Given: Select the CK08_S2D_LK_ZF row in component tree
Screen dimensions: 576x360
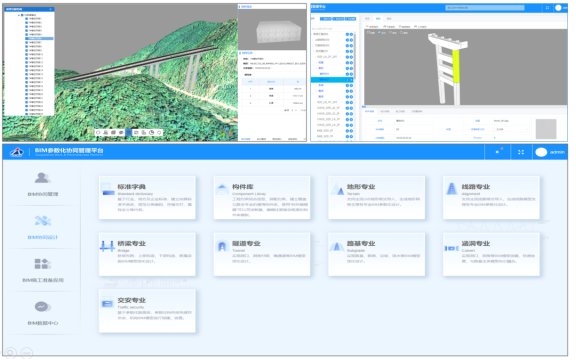Looking at the screenshot, I should click(x=332, y=125).
